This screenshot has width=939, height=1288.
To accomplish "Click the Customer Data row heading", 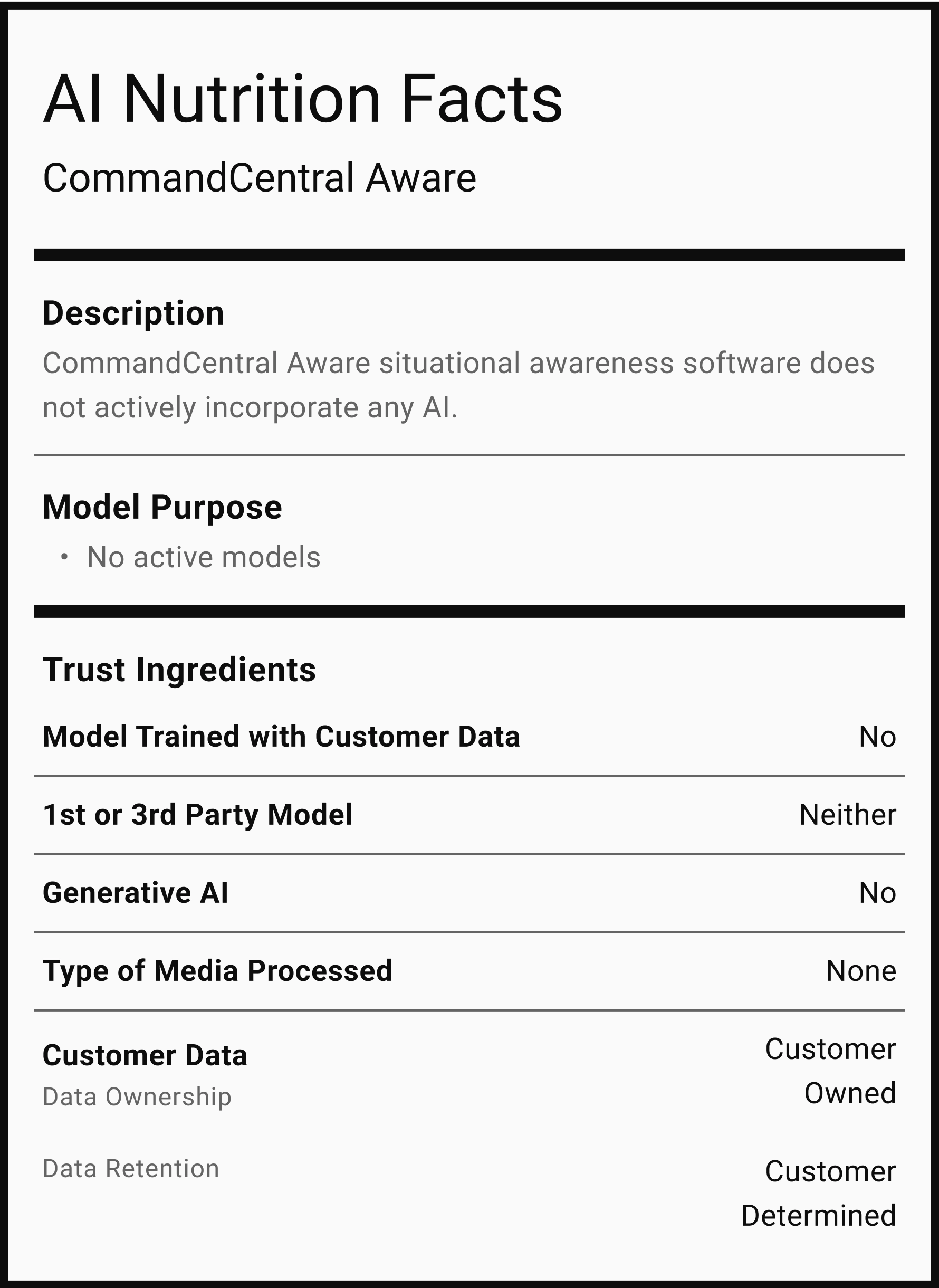I will click(145, 1055).
